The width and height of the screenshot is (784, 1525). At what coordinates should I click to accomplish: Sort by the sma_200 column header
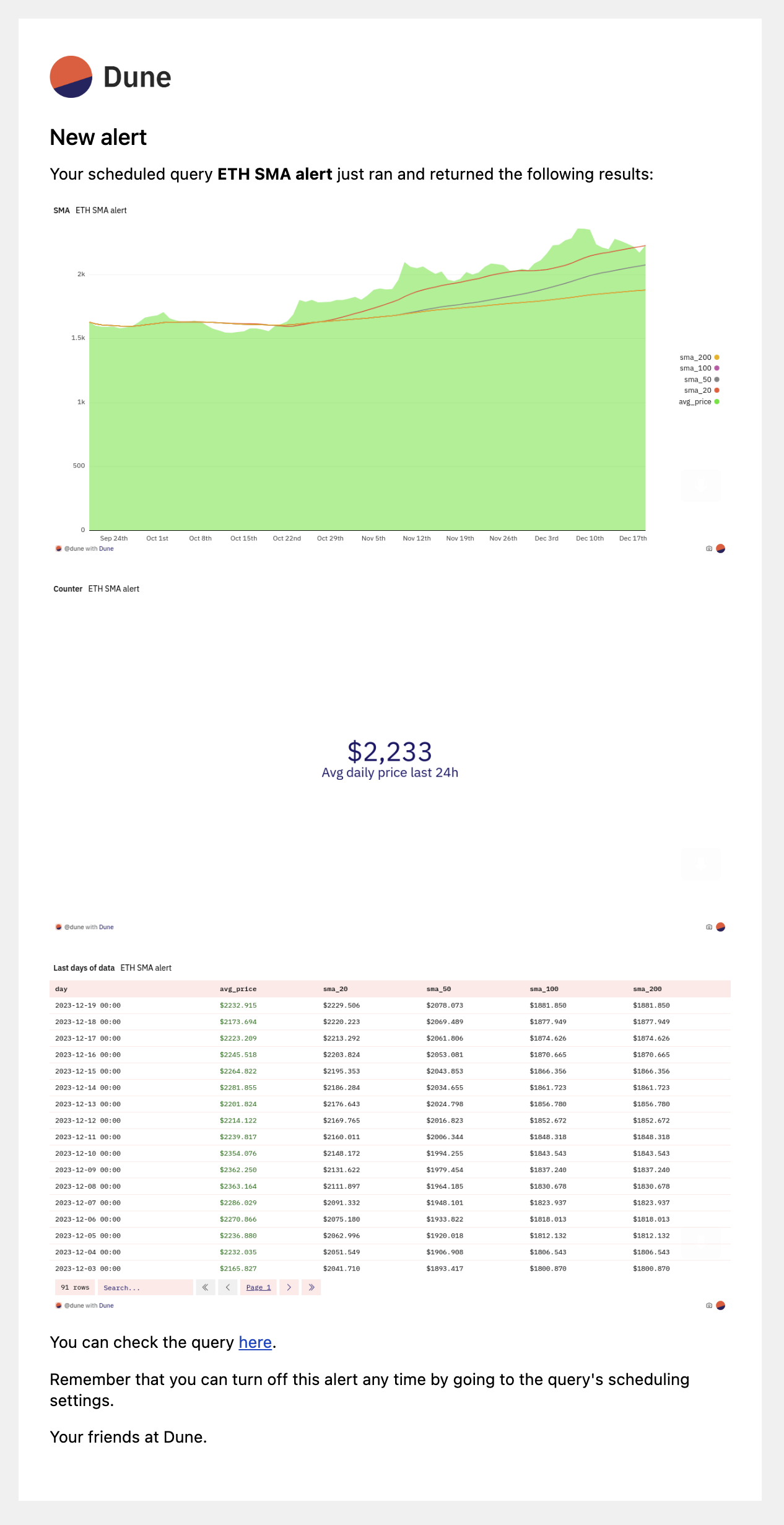coord(647,989)
